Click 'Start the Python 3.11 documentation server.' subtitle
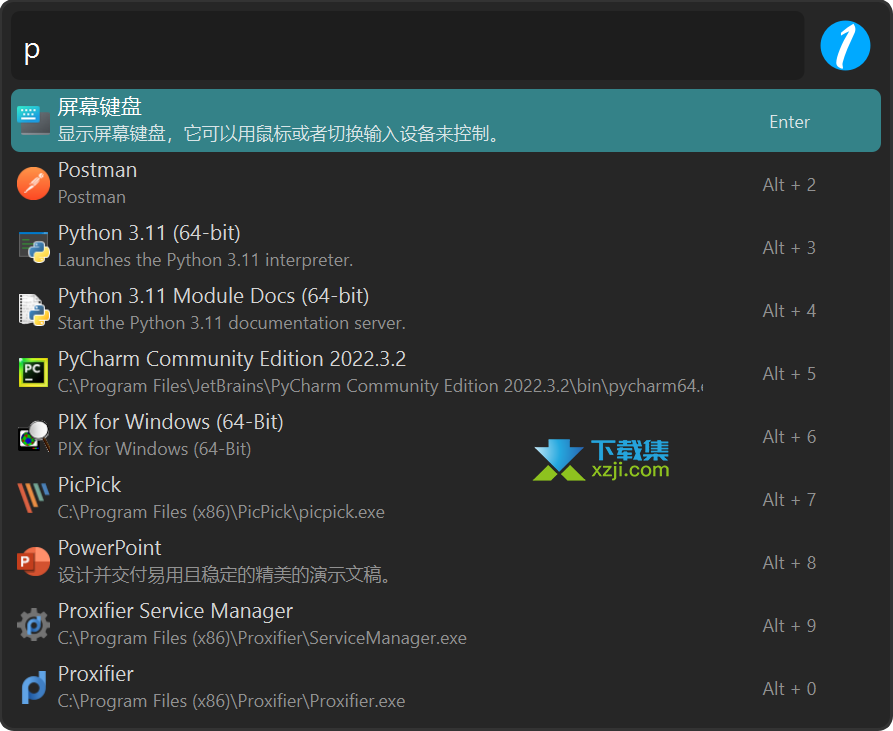This screenshot has height=731, width=893. pyautogui.click(x=232, y=323)
